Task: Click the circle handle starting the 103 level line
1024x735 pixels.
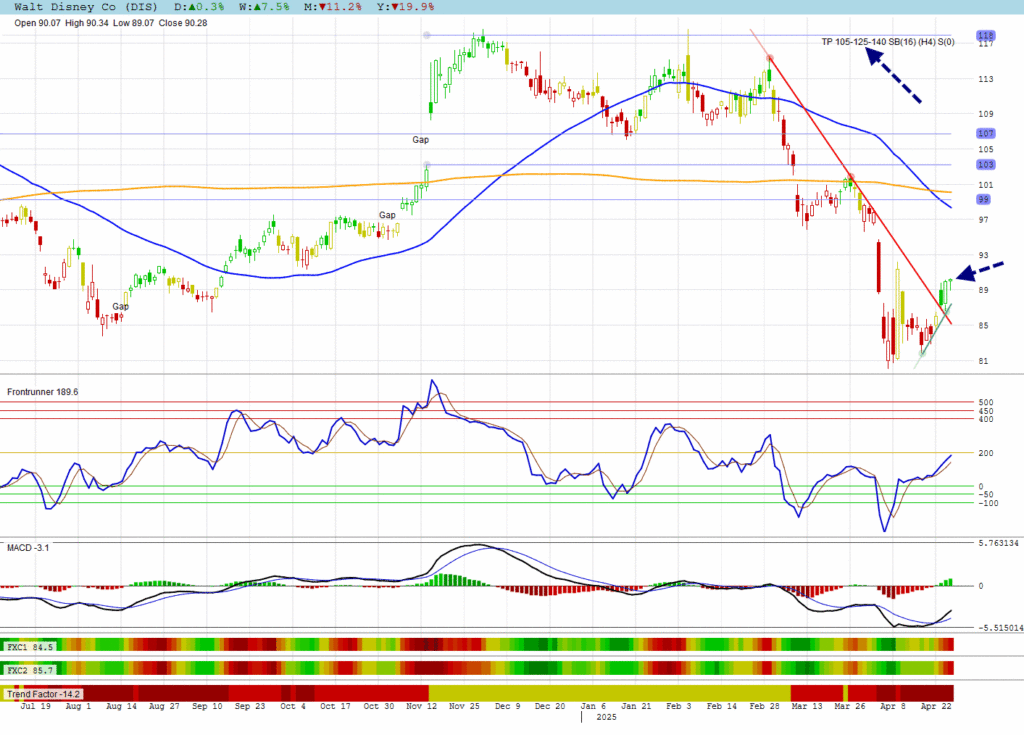Action: coord(426,165)
